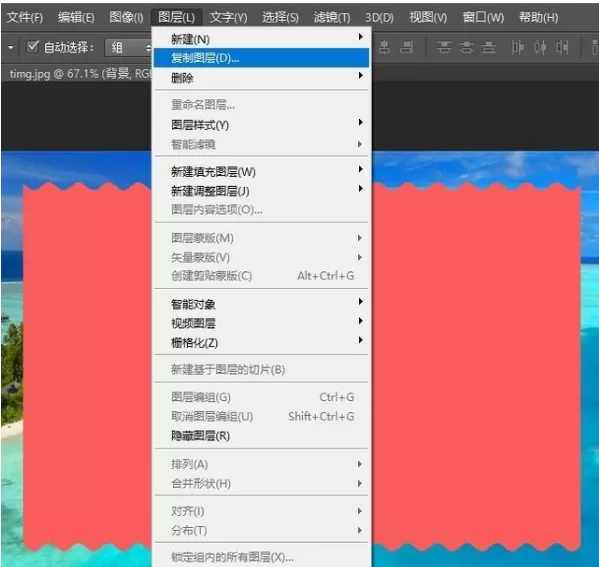Expand the 删除 submenu
The width and height of the screenshot is (599, 567).
pos(261,78)
